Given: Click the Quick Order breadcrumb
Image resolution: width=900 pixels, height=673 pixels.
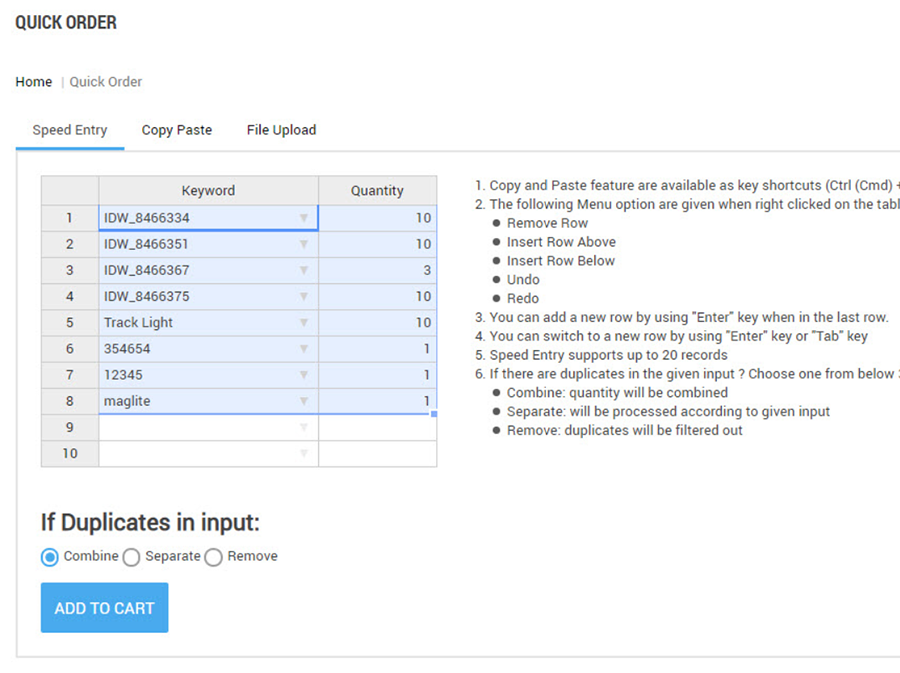Looking at the screenshot, I should point(106,82).
